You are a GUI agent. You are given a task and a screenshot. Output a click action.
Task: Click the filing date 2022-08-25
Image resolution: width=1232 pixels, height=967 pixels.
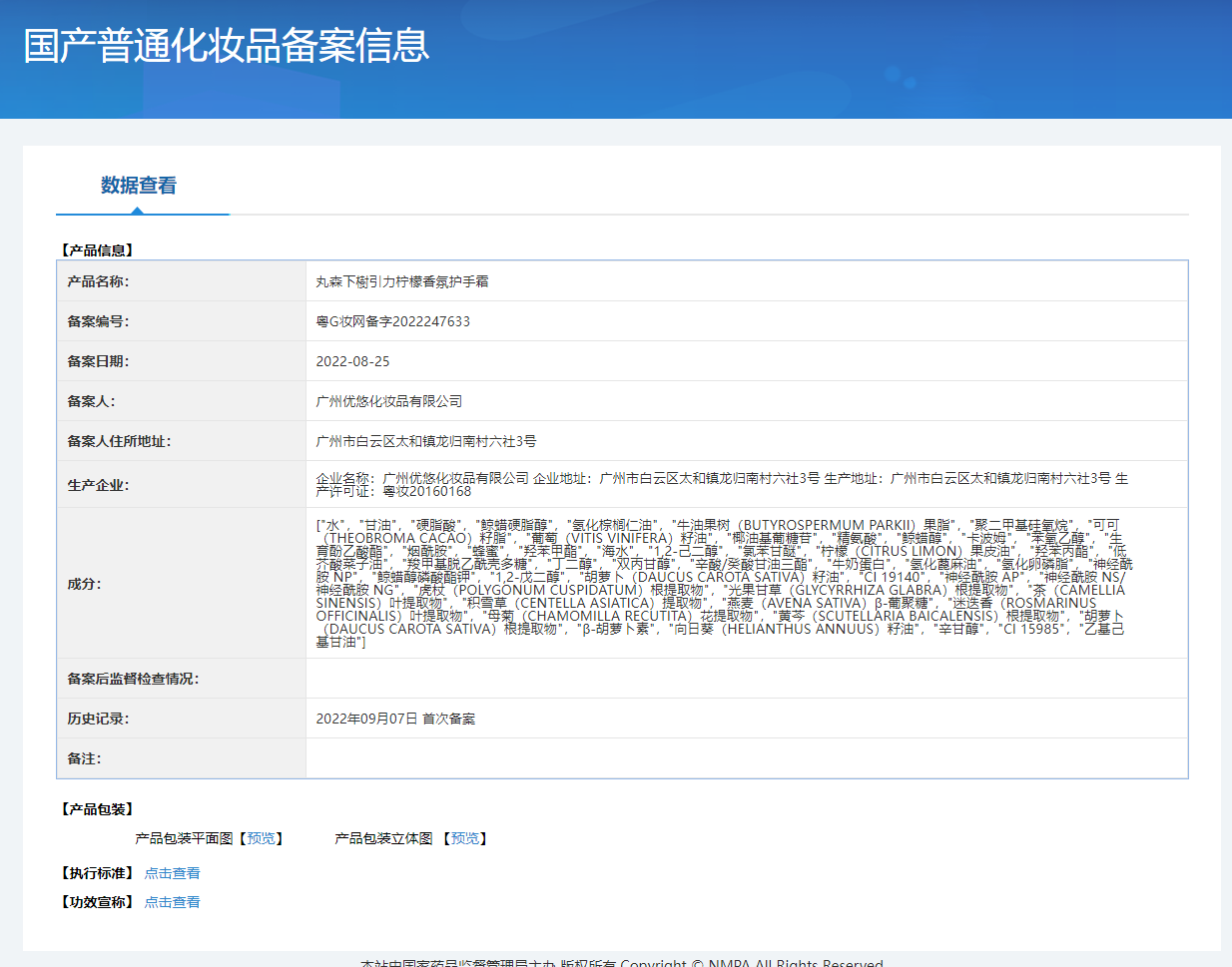coord(352,361)
